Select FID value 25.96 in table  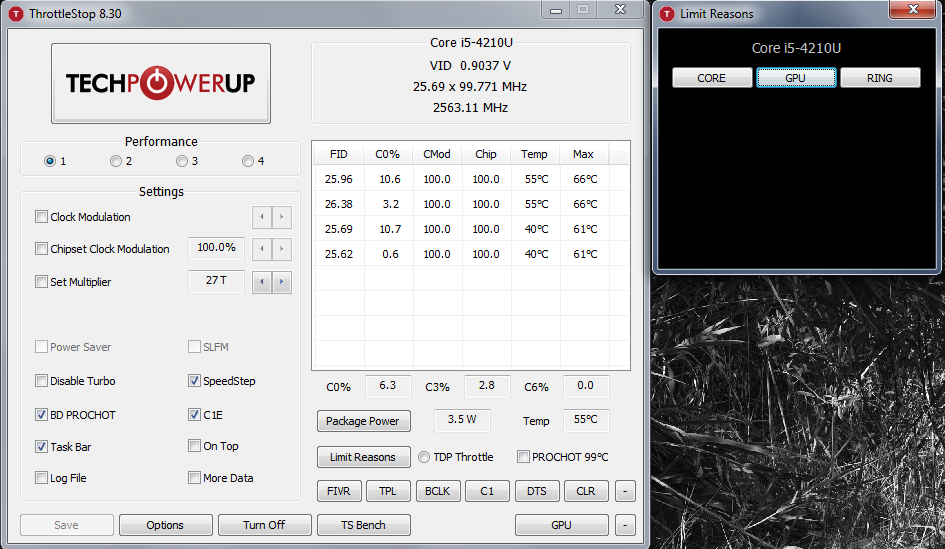[339, 179]
